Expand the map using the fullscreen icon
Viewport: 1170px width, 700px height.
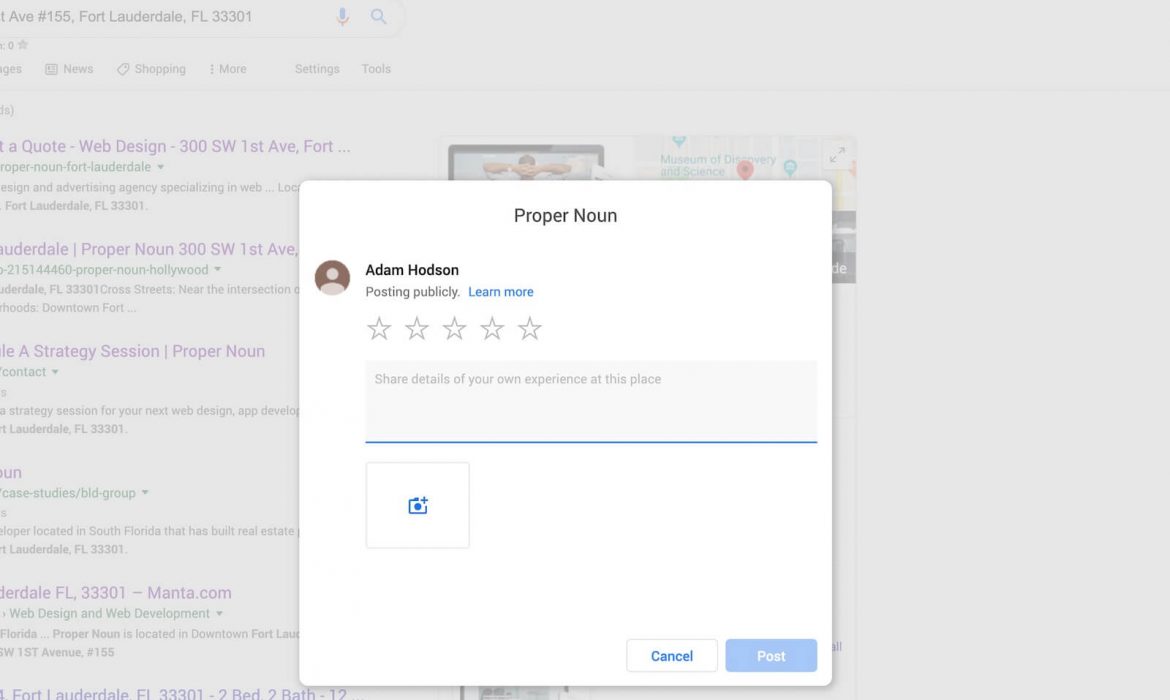tap(837, 154)
